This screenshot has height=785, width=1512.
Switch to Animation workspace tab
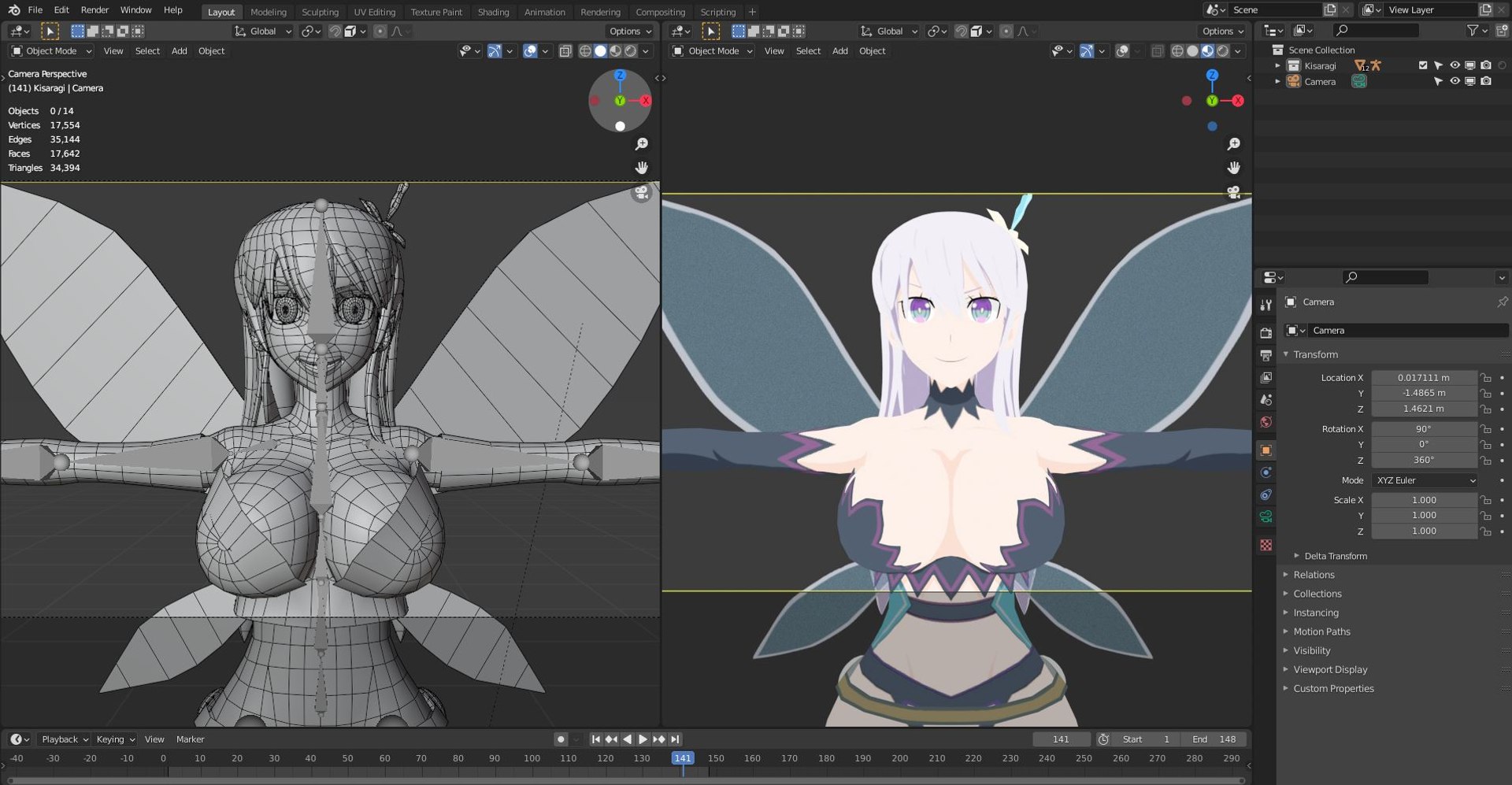pyautogui.click(x=544, y=12)
